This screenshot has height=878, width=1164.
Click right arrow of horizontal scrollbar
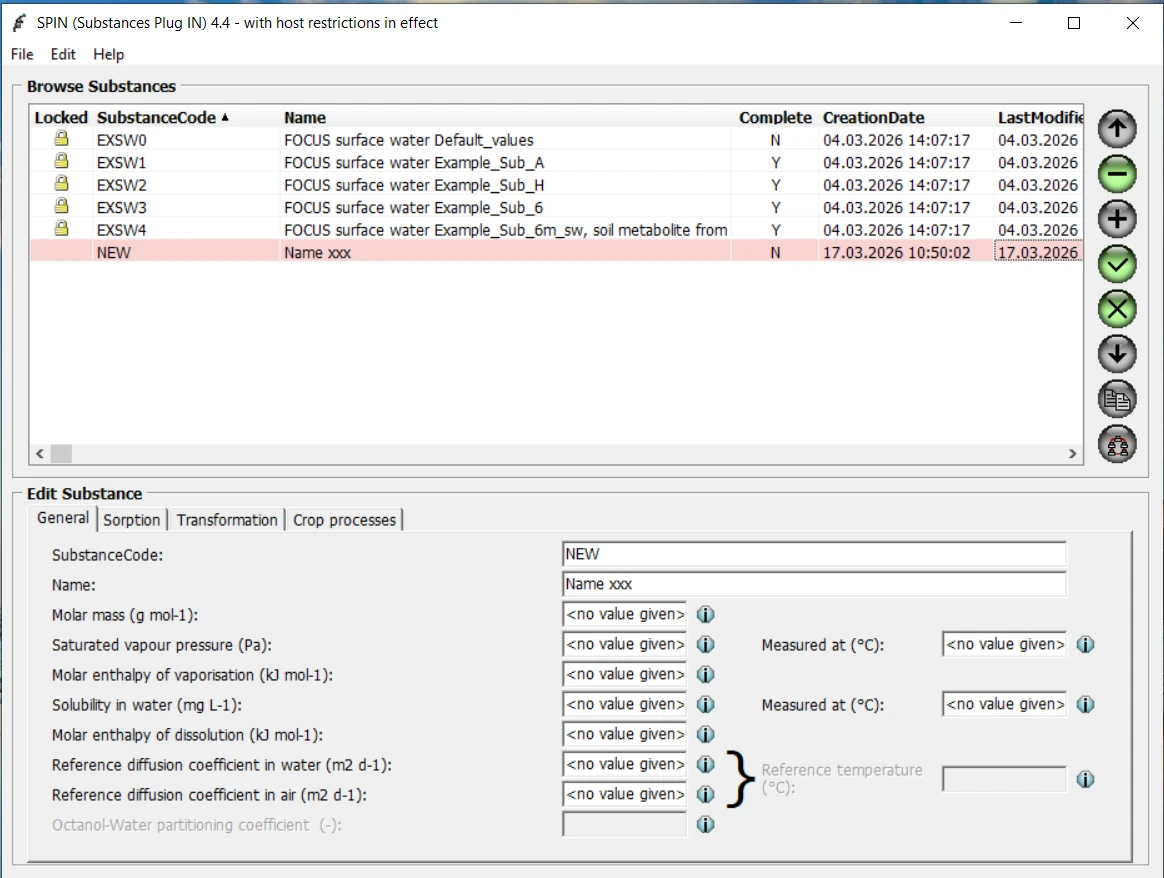click(x=1072, y=454)
